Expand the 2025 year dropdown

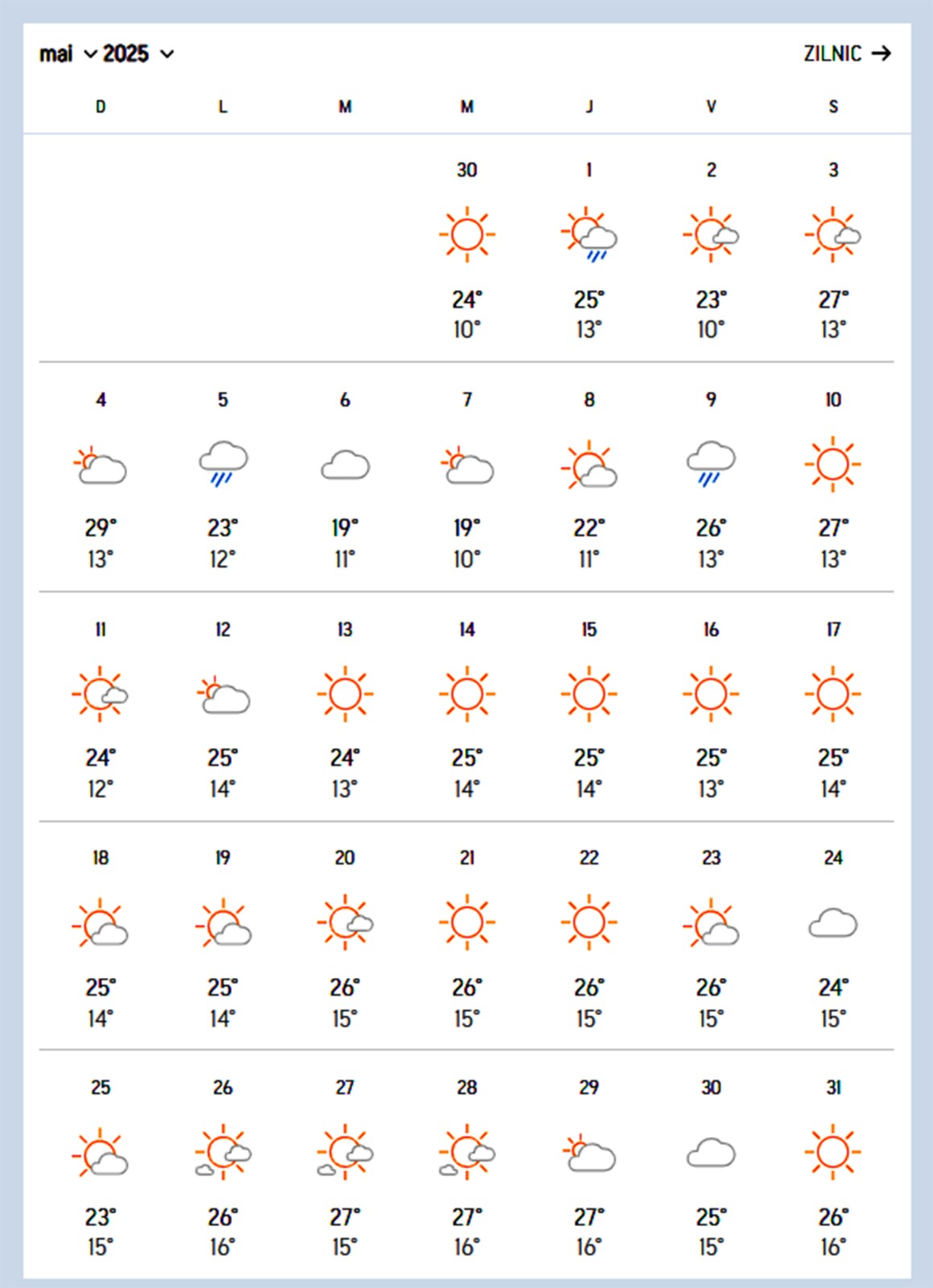[x=138, y=54]
